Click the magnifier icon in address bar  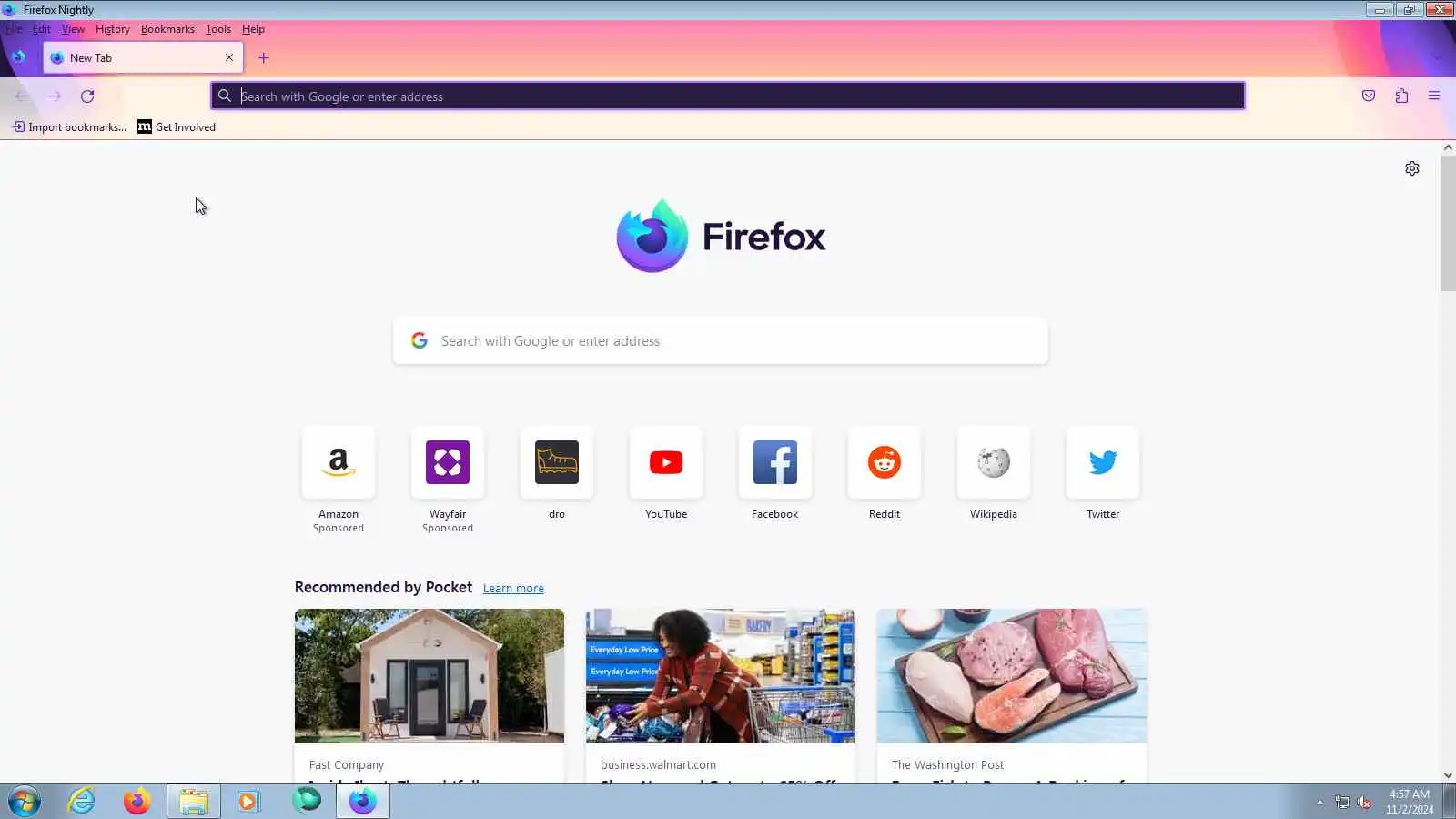225,96
